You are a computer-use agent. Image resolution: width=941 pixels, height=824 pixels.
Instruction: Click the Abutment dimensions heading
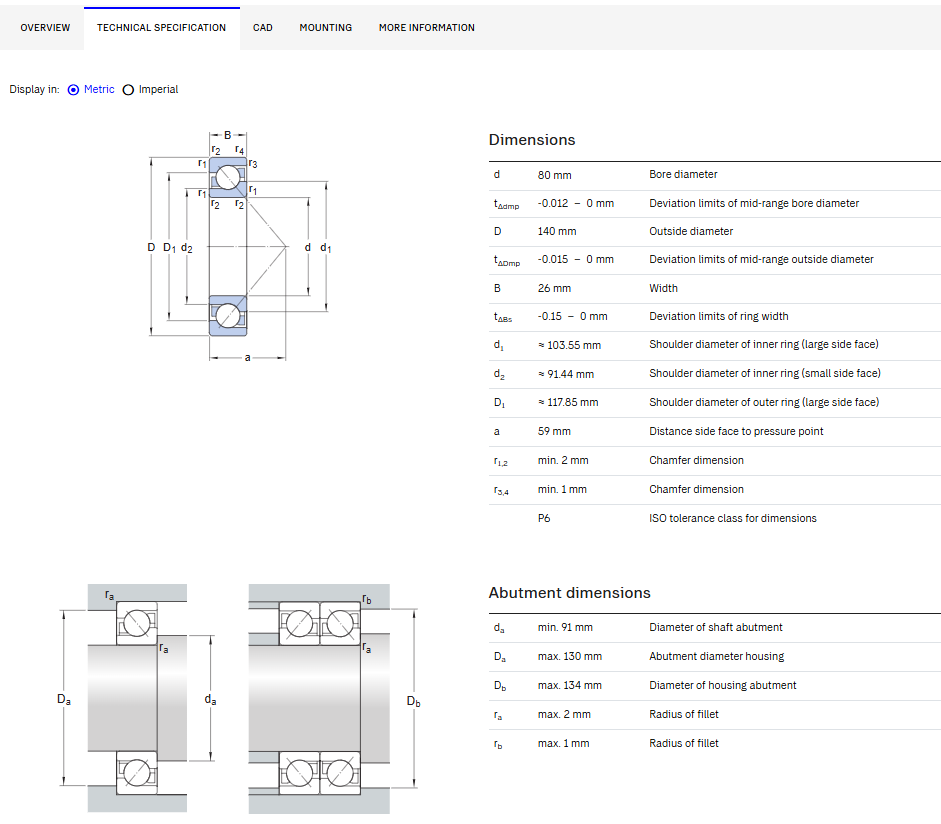pos(570,593)
